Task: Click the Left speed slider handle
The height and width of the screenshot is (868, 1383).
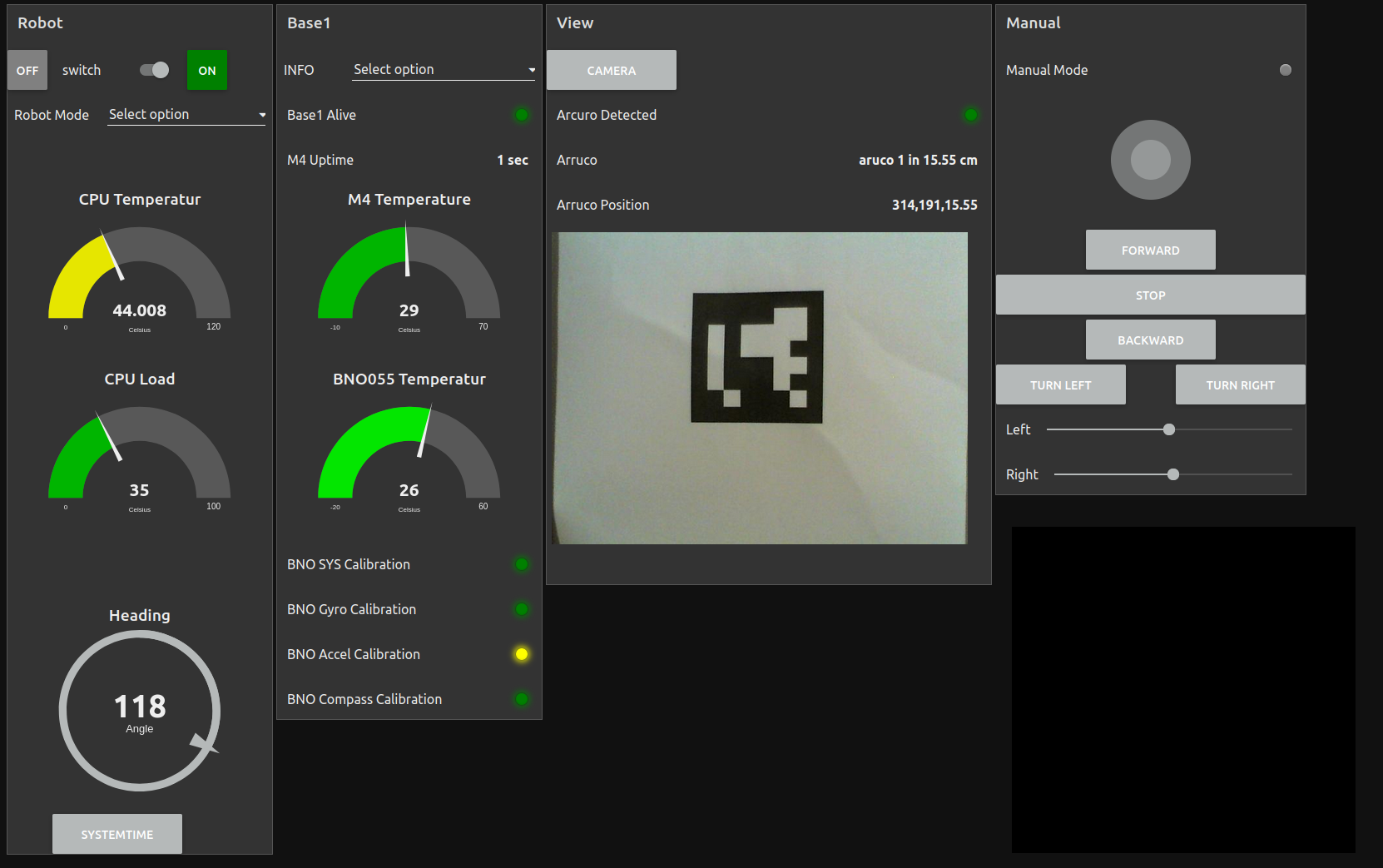Action: click(x=1168, y=429)
